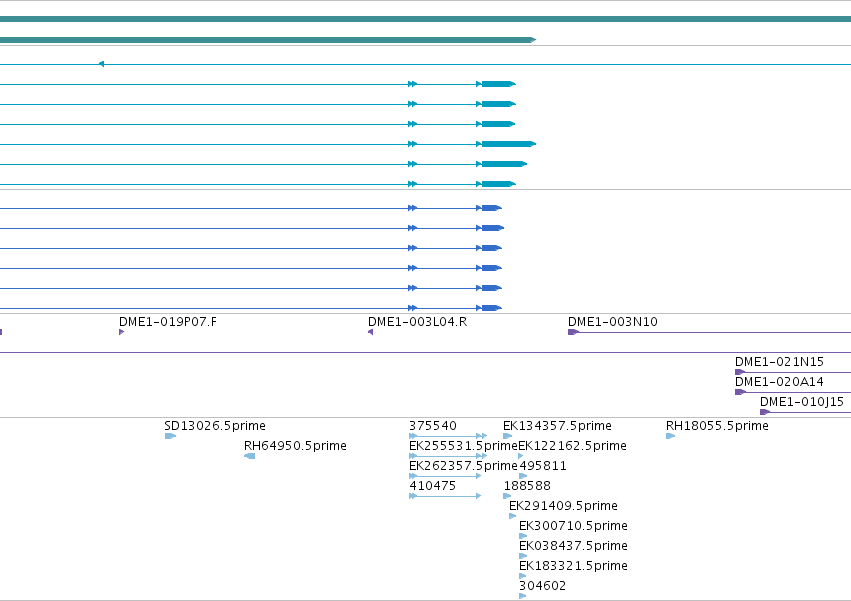Click the arrow glyph under 304602

(x=523, y=596)
